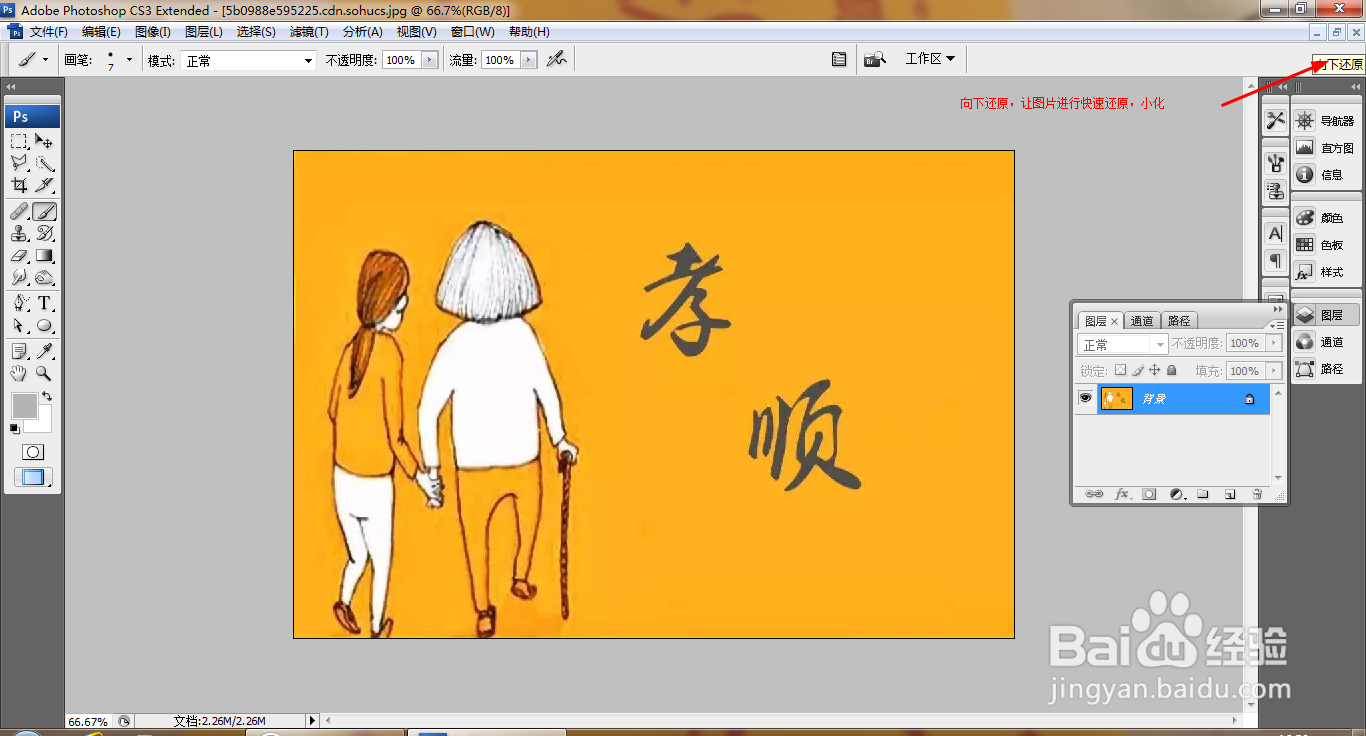The height and width of the screenshot is (736, 1366).
Task: Select the Gradient tool
Action: [x=46, y=255]
